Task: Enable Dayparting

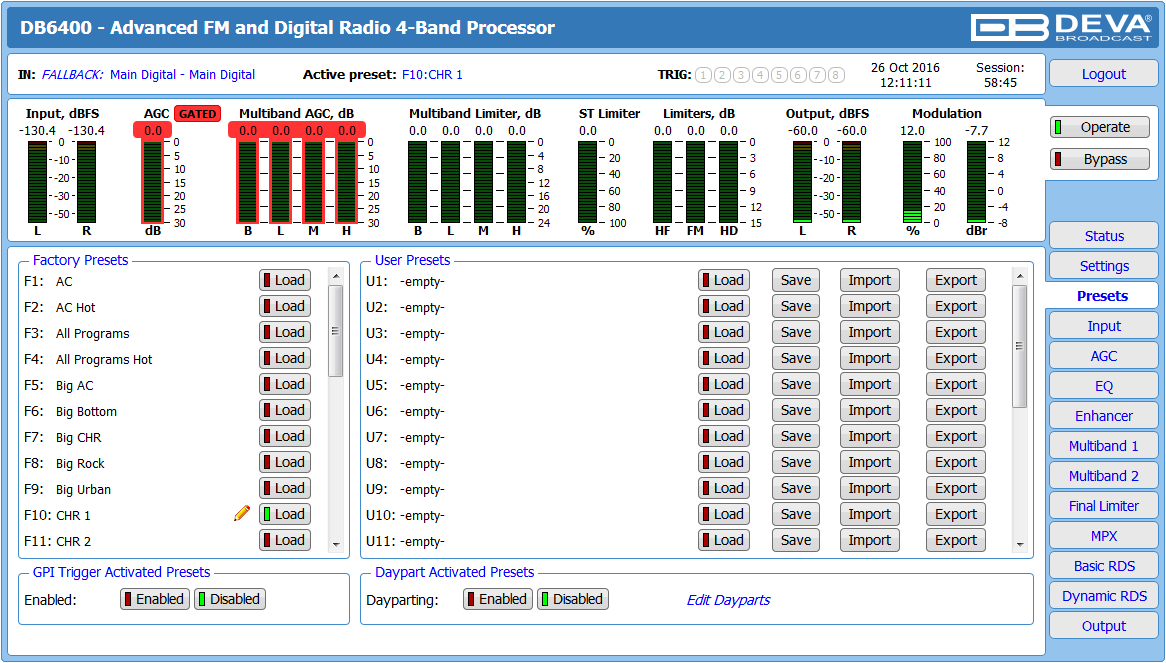Action: pyautogui.click(x=497, y=599)
